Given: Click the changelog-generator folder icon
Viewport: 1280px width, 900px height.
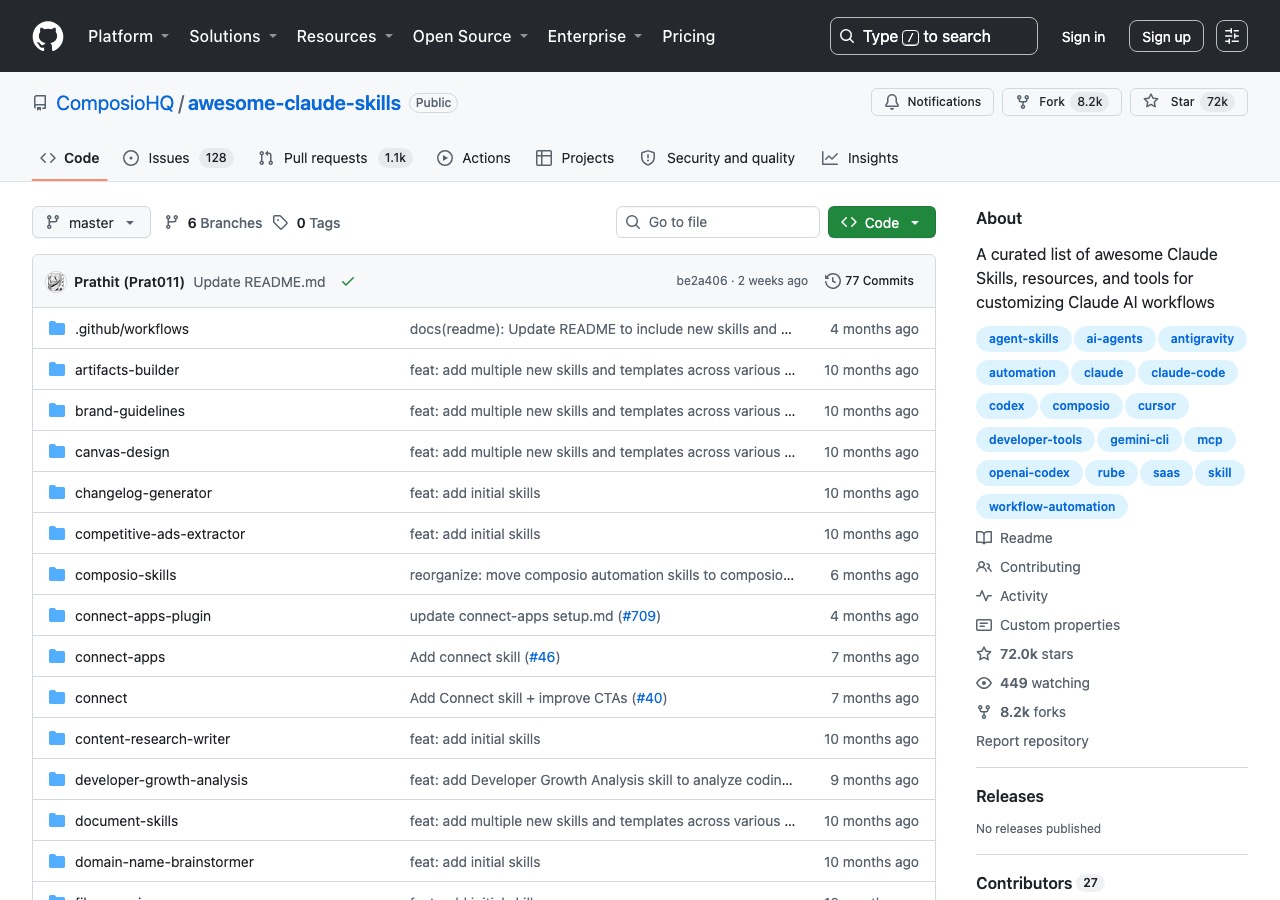Looking at the screenshot, I should (x=57, y=493).
